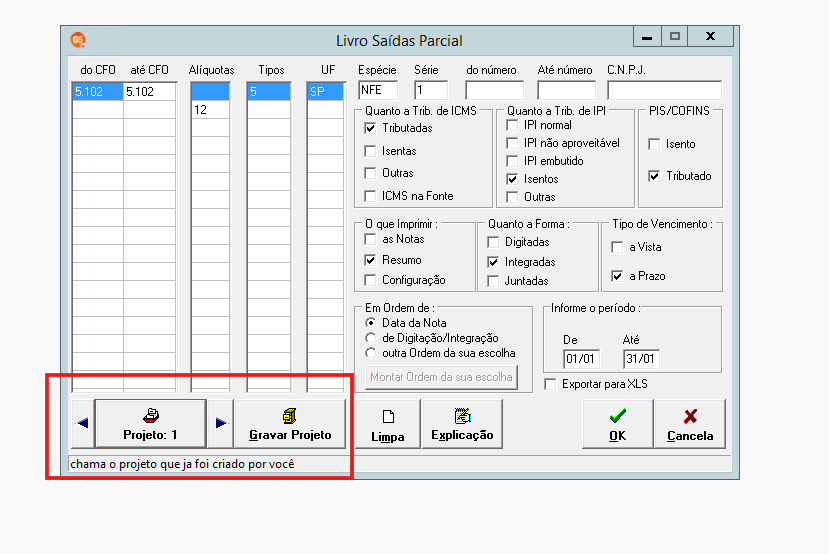Click the Espécie field containing NFE
The image size is (829, 554).
(378, 90)
